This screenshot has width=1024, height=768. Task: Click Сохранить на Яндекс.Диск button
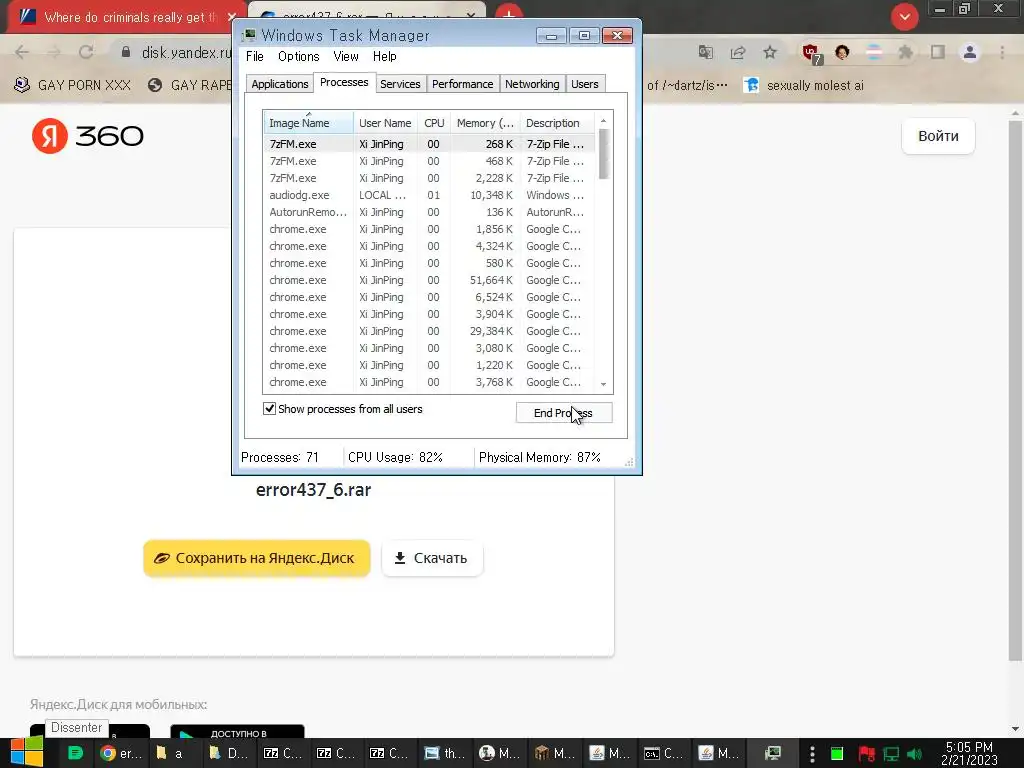coord(257,558)
